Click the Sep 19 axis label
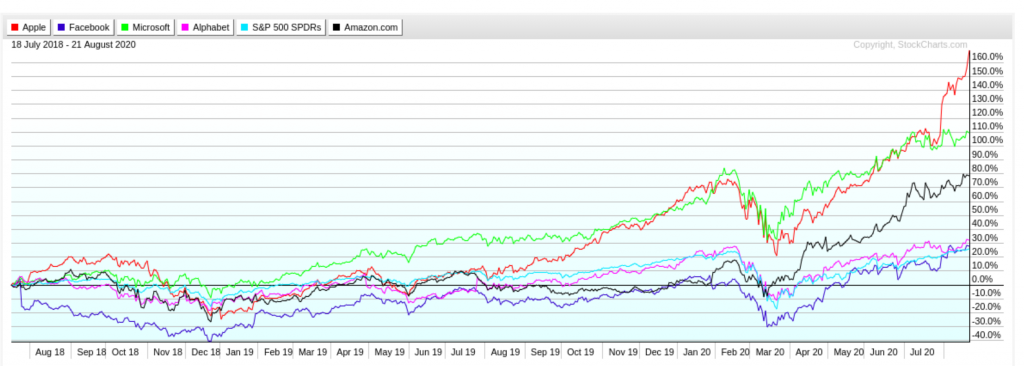The image size is (1024, 366). (546, 352)
